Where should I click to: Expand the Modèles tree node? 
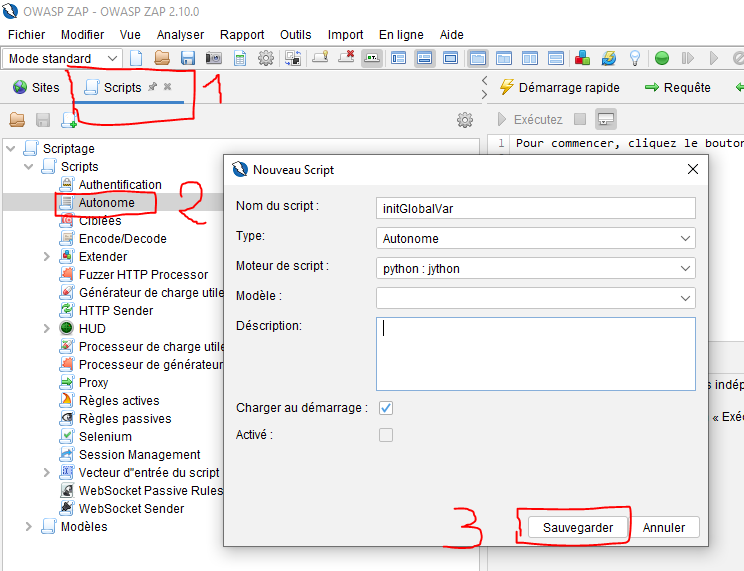[x=28, y=526]
